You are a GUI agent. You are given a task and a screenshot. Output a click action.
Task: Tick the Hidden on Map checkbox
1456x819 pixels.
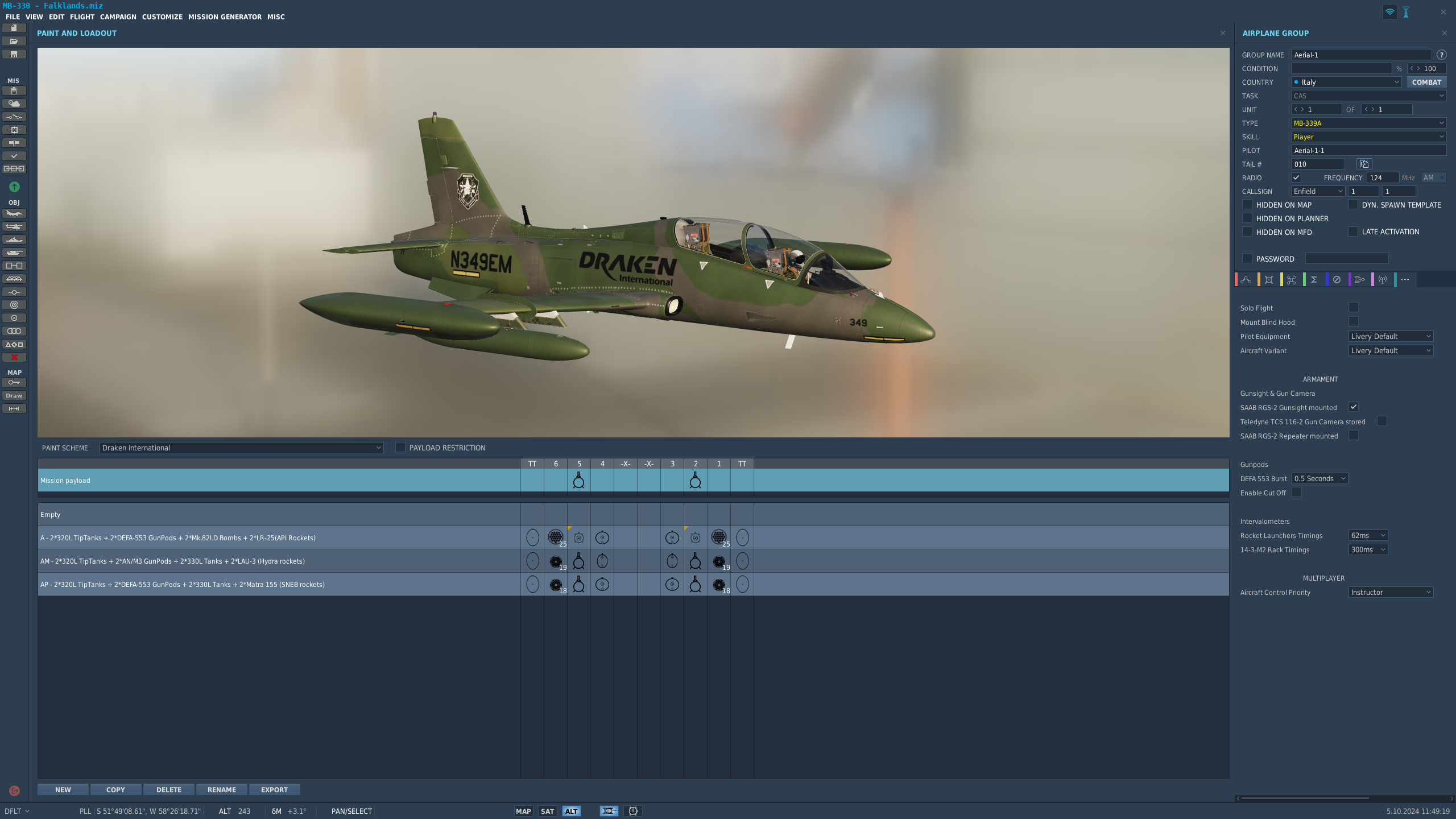1247,204
